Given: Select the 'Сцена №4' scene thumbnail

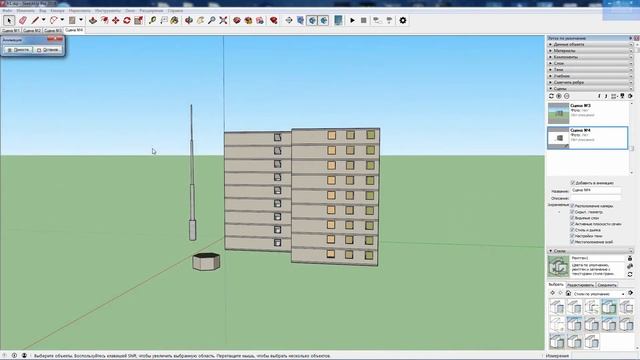Looking at the screenshot, I should click(558, 138).
